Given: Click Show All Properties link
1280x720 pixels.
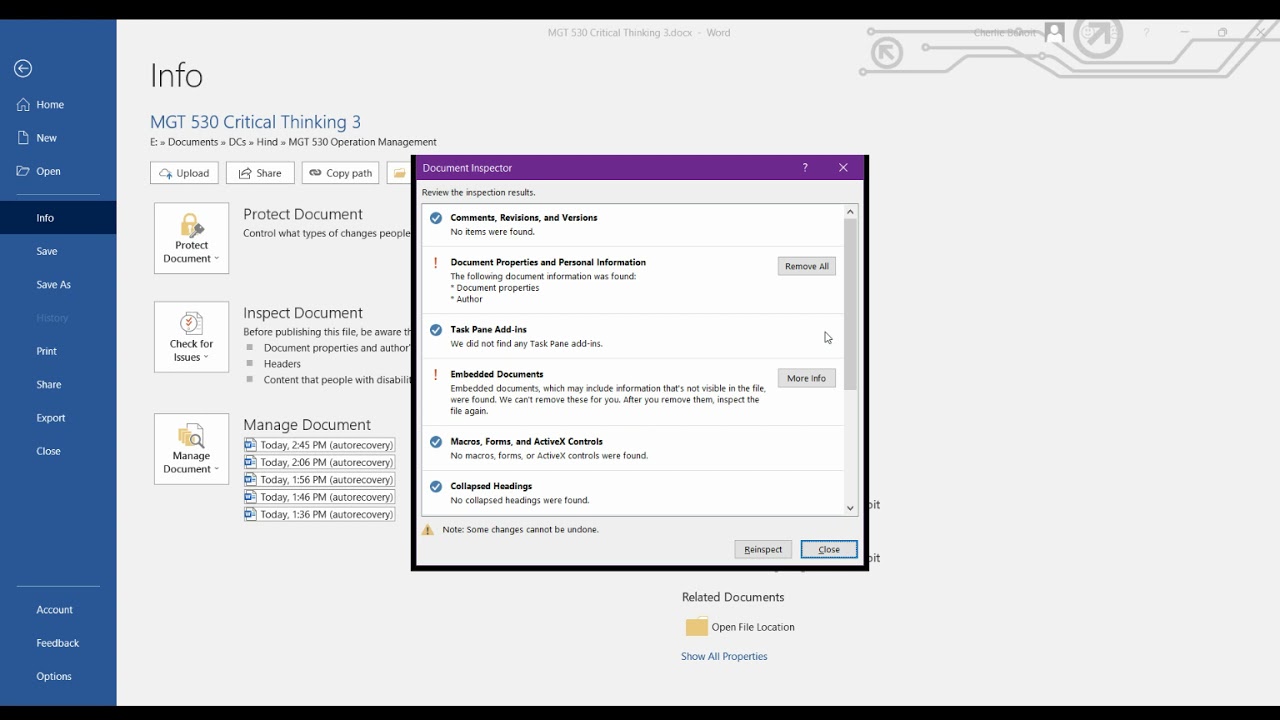Looking at the screenshot, I should (x=724, y=656).
